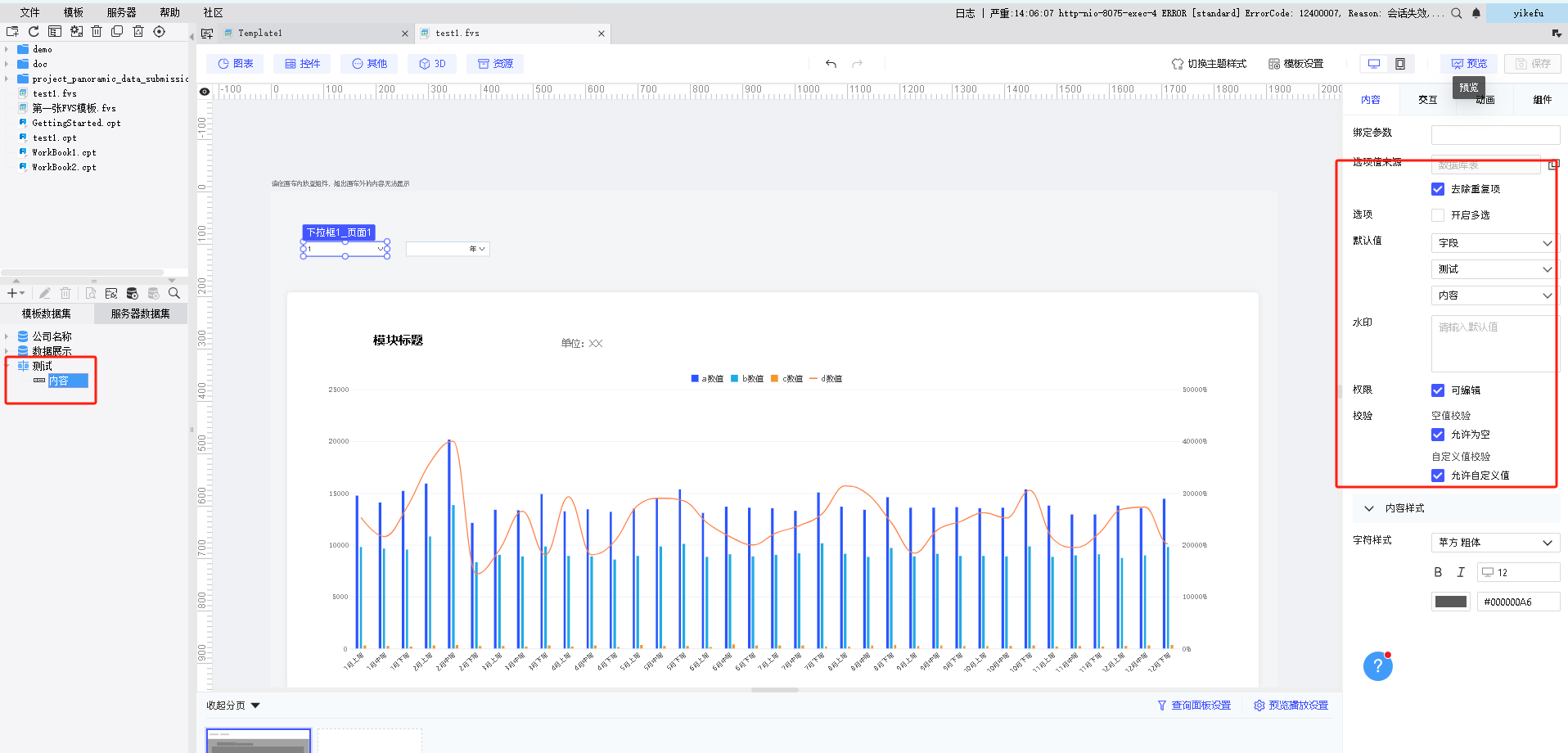Viewport: 1568px width, 753px height.
Task: Click the refresh icon in file toolbar
Action: pyautogui.click(x=34, y=32)
